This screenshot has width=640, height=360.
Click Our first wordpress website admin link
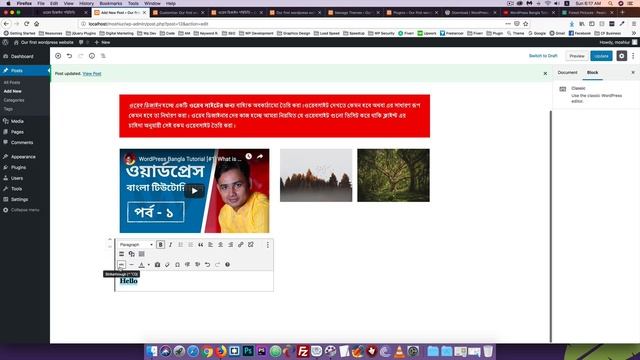coord(44,42)
